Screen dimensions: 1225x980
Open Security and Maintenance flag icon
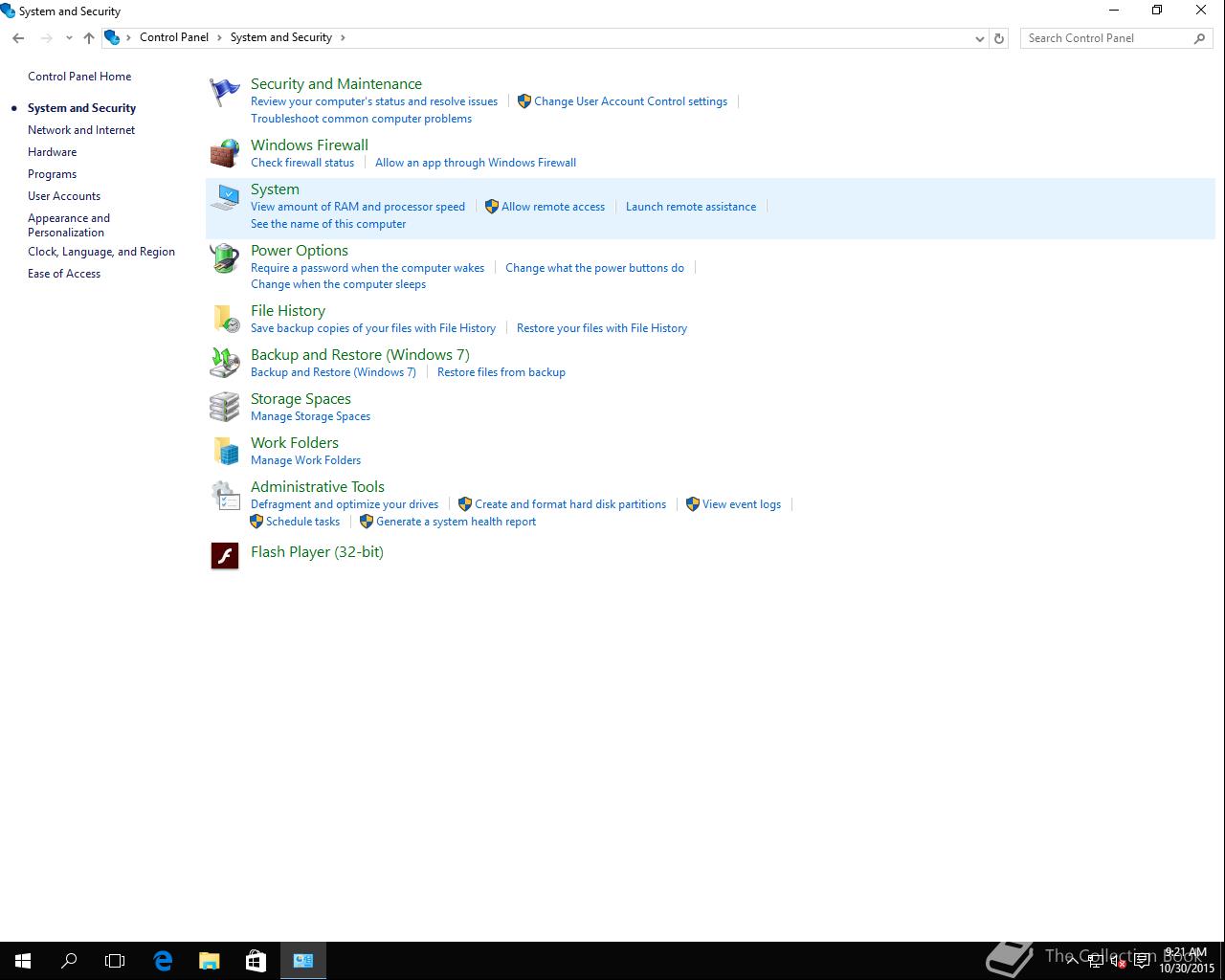tap(225, 93)
